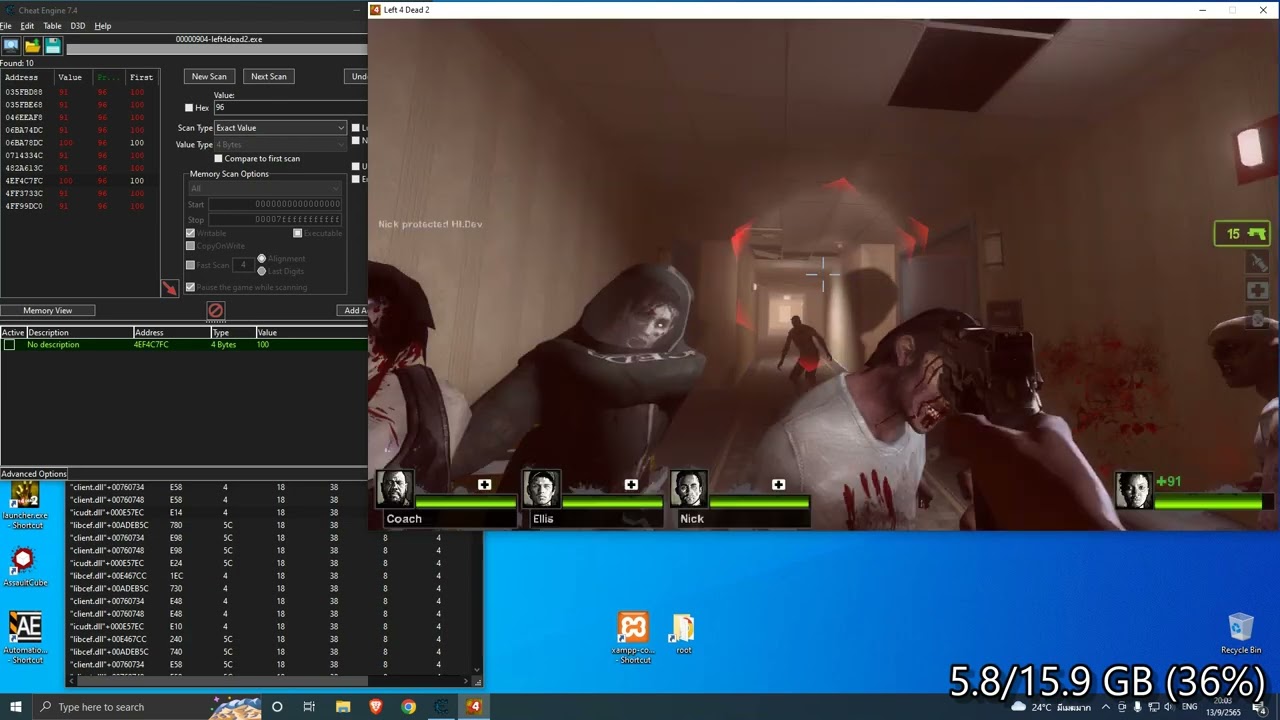Open the Automation shortcut with AE icon
The height and width of the screenshot is (720, 1280).
(x=25, y=638)
